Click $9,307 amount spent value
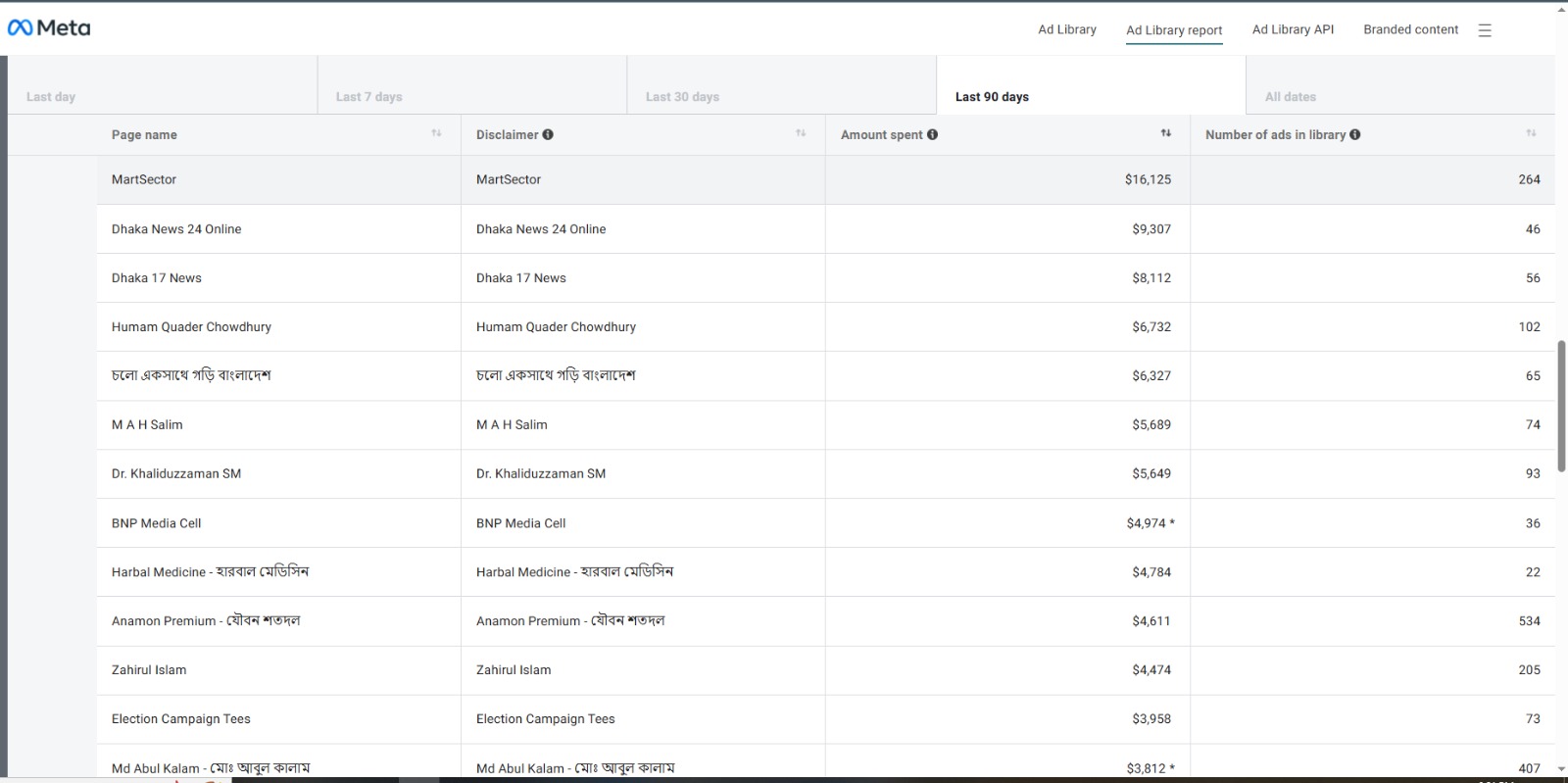This screenshot has height=783, width=1568. click(x=1151, y=229)
